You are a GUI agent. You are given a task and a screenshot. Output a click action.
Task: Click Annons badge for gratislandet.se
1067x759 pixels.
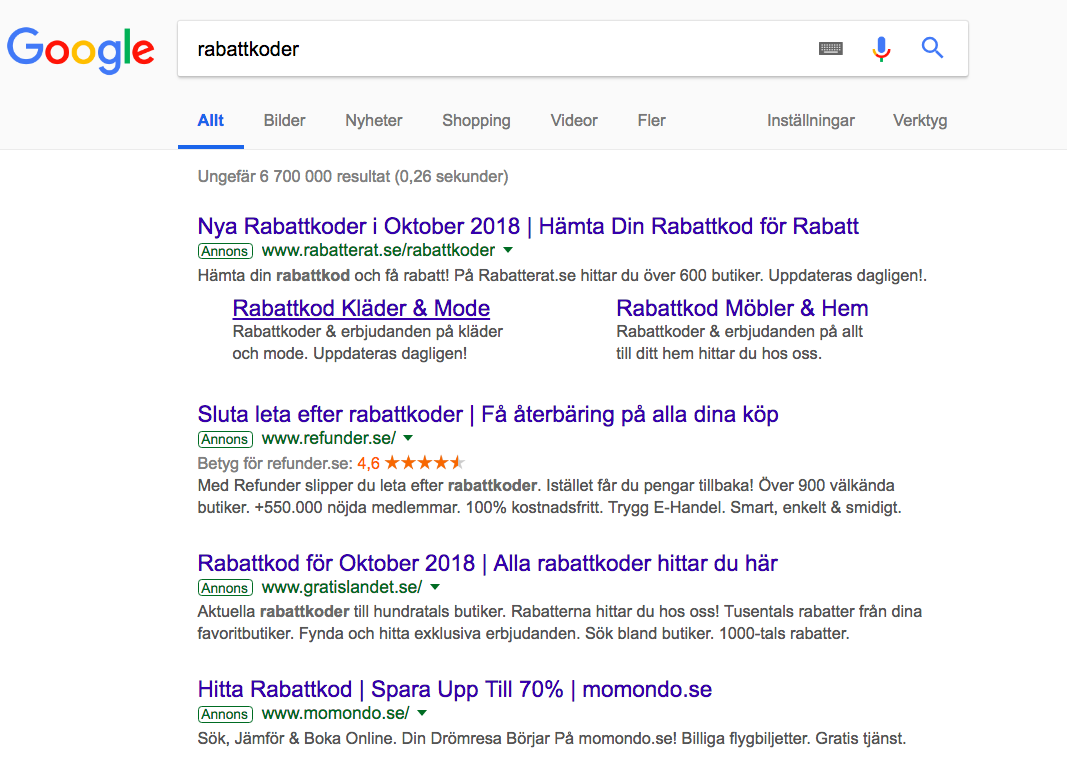pyautogui.click(x=225, y=588)
